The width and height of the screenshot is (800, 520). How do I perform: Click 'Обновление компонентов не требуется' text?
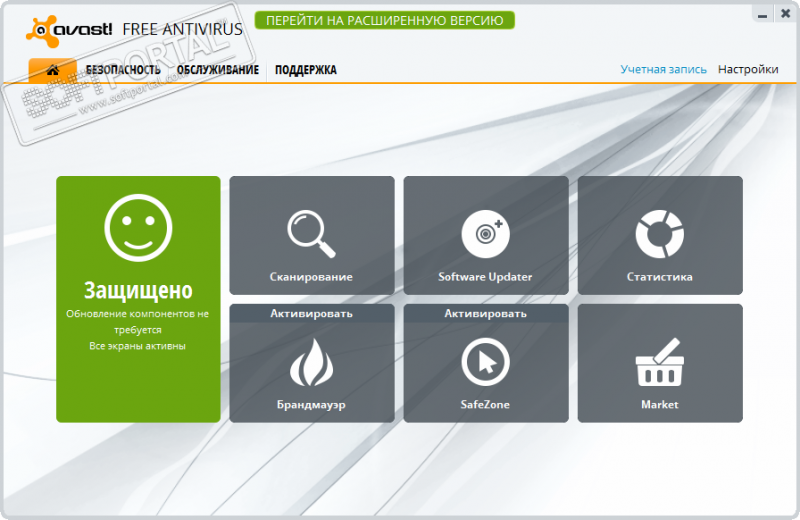click(x=138, y=321)
